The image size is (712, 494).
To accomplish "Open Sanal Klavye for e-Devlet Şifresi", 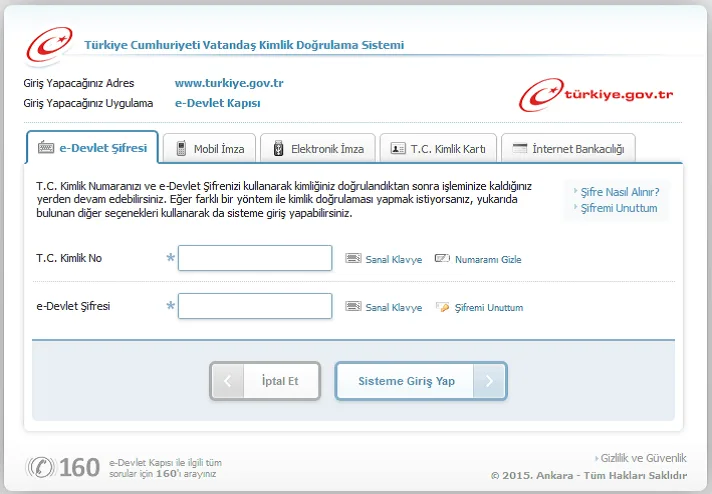I will point(394,308).
